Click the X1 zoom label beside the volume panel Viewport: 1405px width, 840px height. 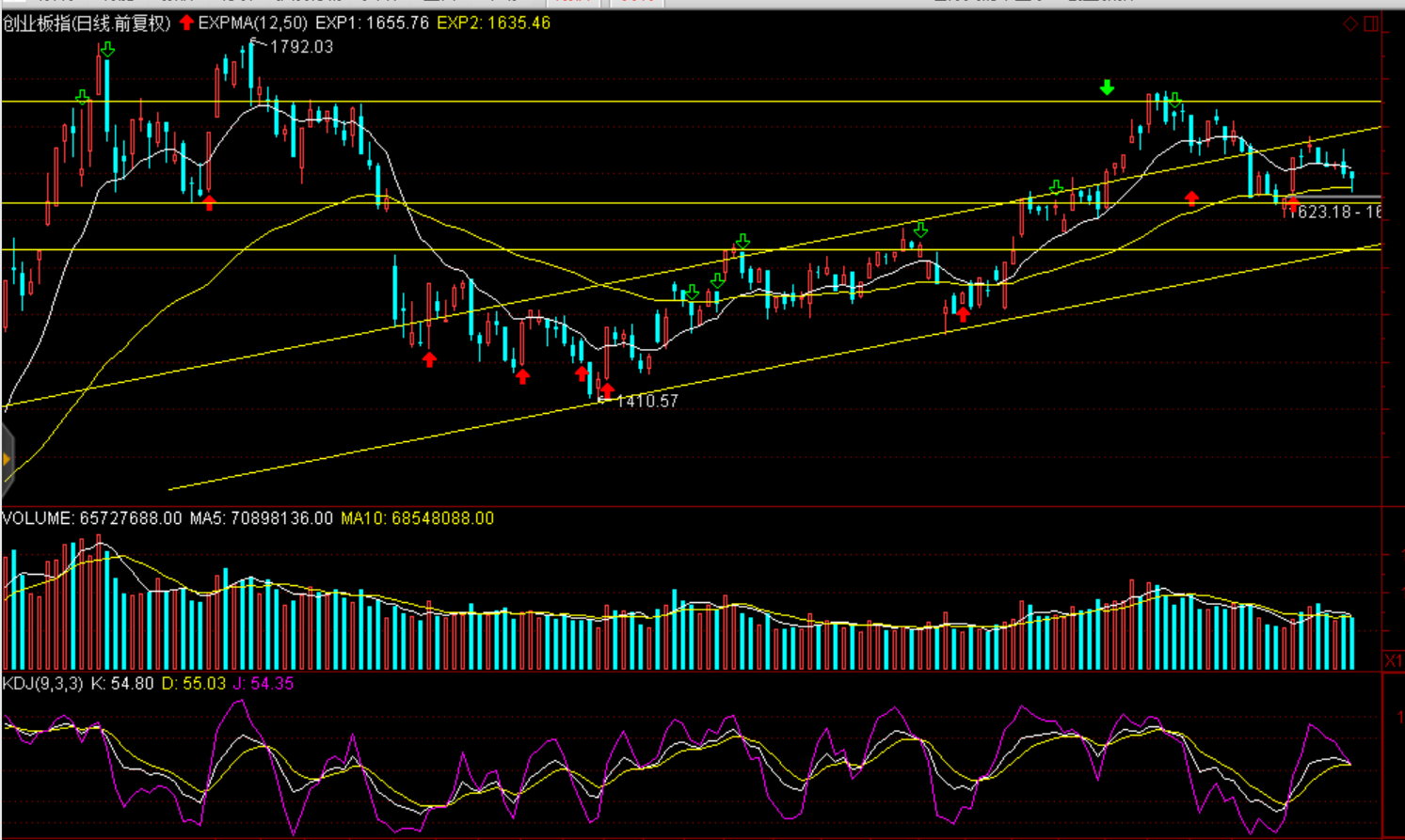(x=1393, y=661)
